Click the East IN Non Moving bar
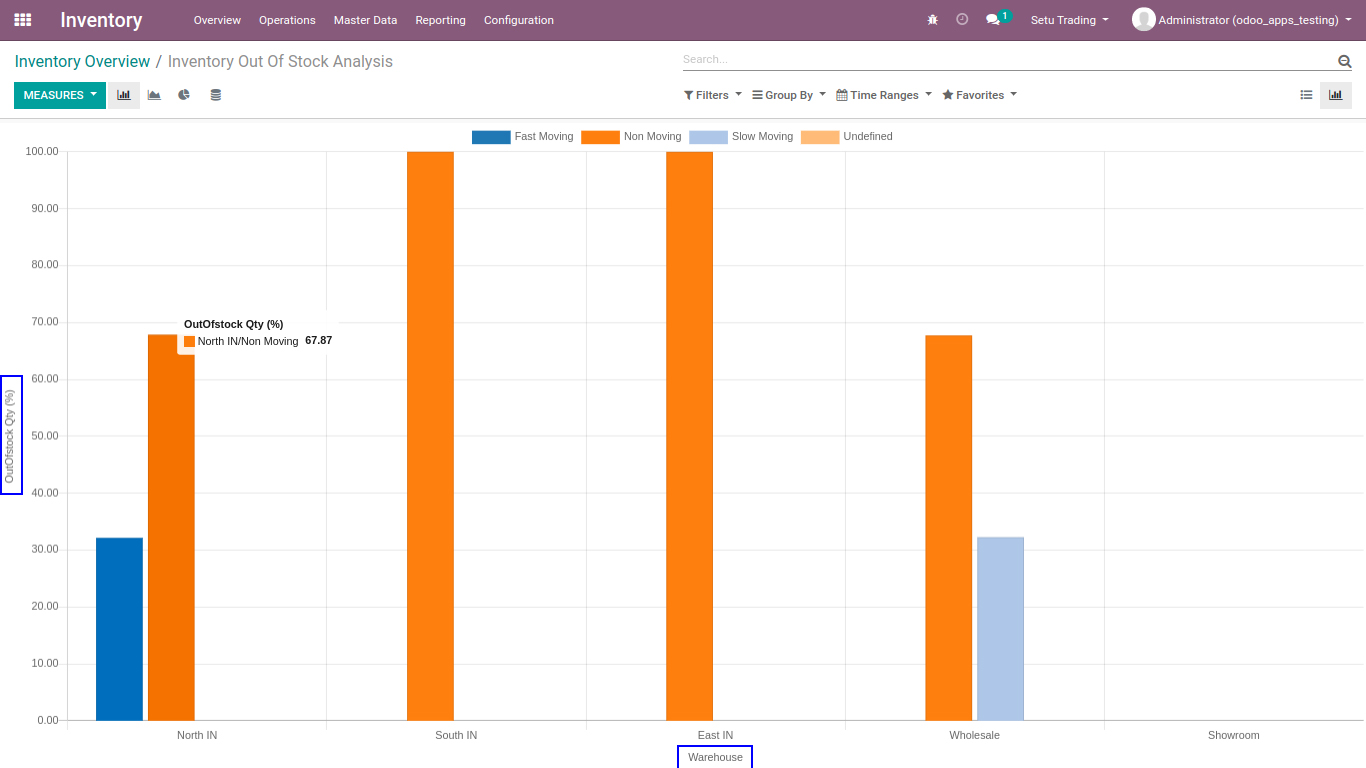Viewport: 1366px width, 768px height. click(x=689, y=436)
